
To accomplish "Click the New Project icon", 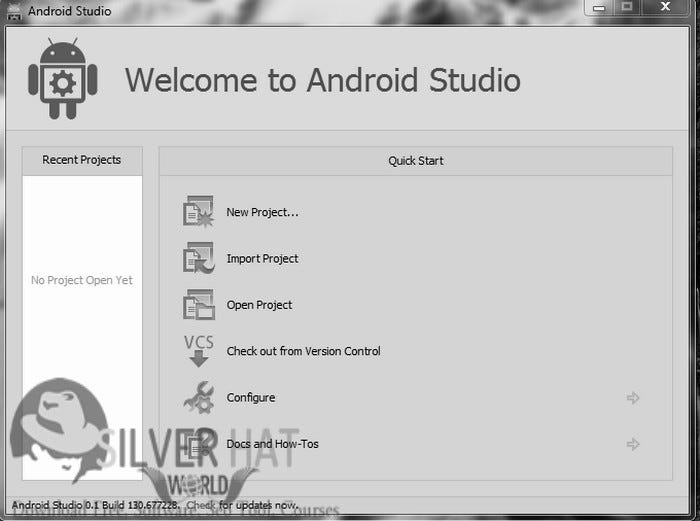I will pos(198,211).
